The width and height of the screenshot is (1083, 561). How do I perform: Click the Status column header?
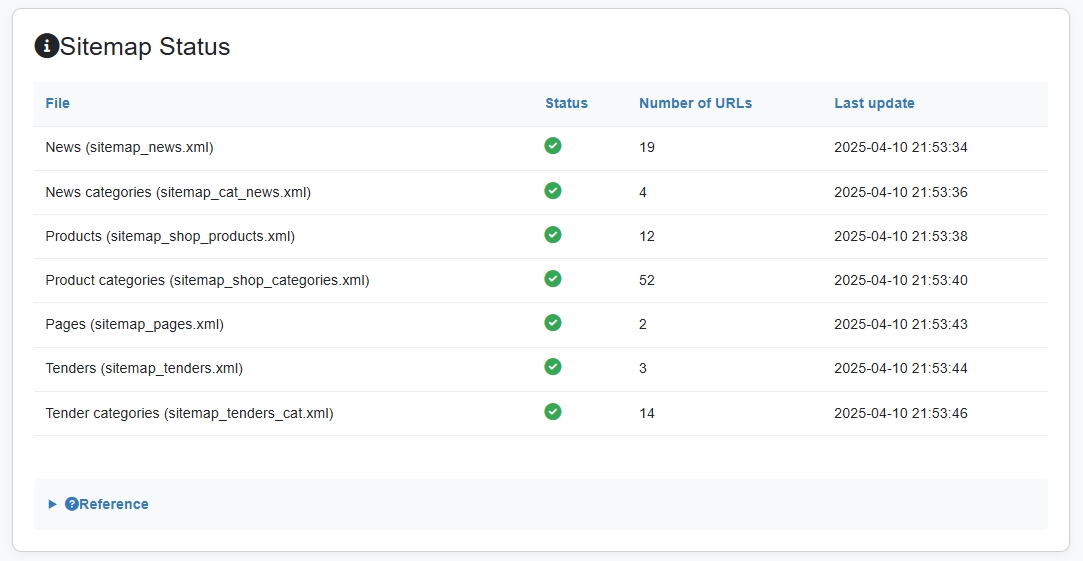[x=566, y=103]
